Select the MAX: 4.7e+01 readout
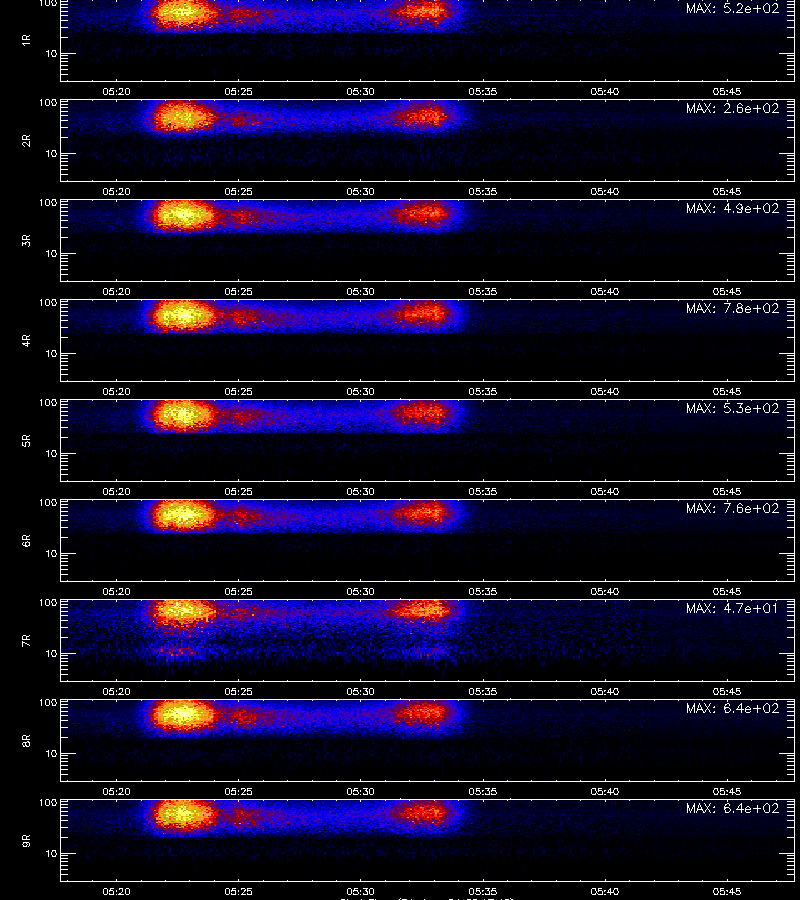 click(732, 608)
